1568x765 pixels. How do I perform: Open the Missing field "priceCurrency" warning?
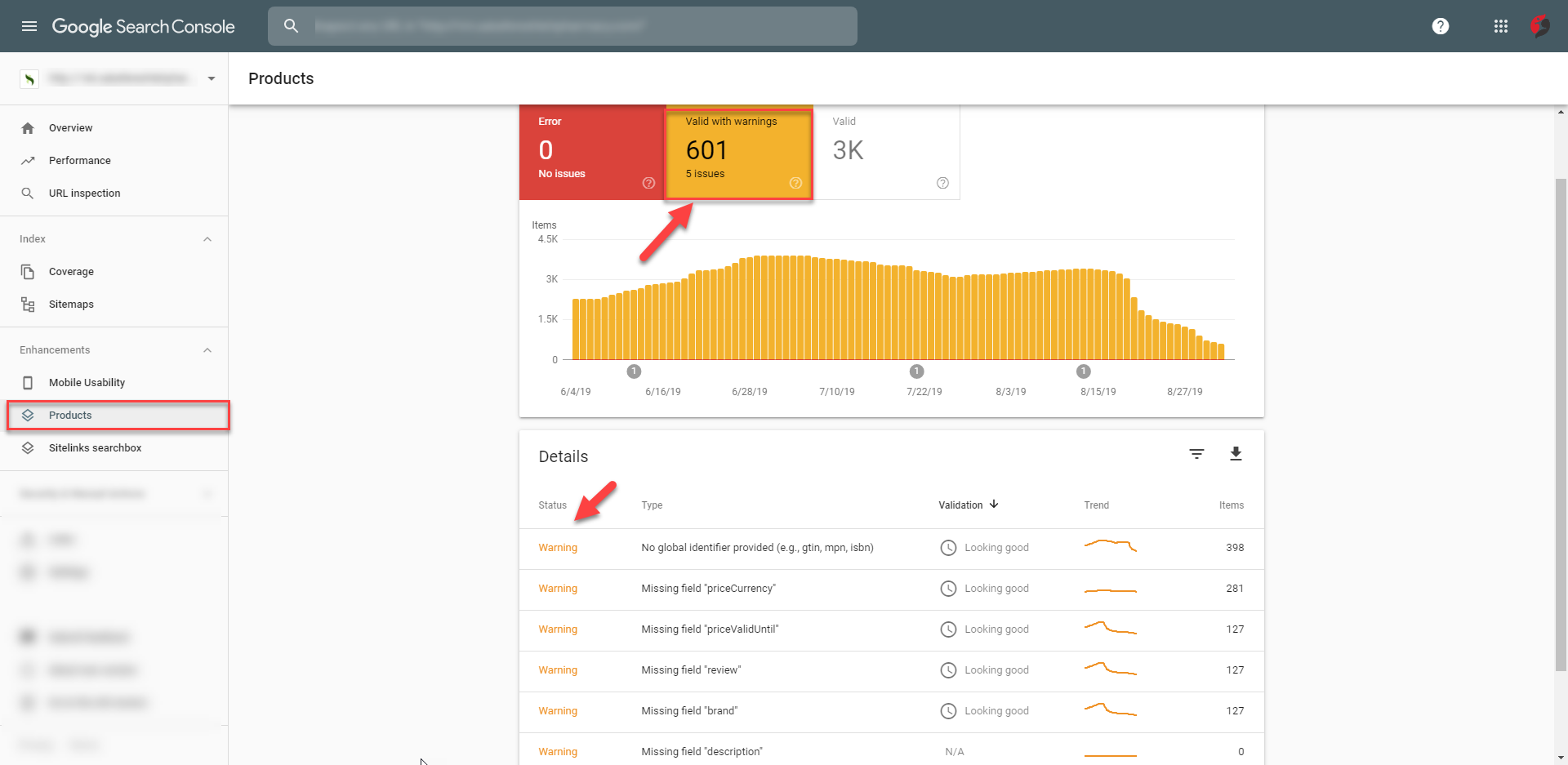[x=708, y=589]
